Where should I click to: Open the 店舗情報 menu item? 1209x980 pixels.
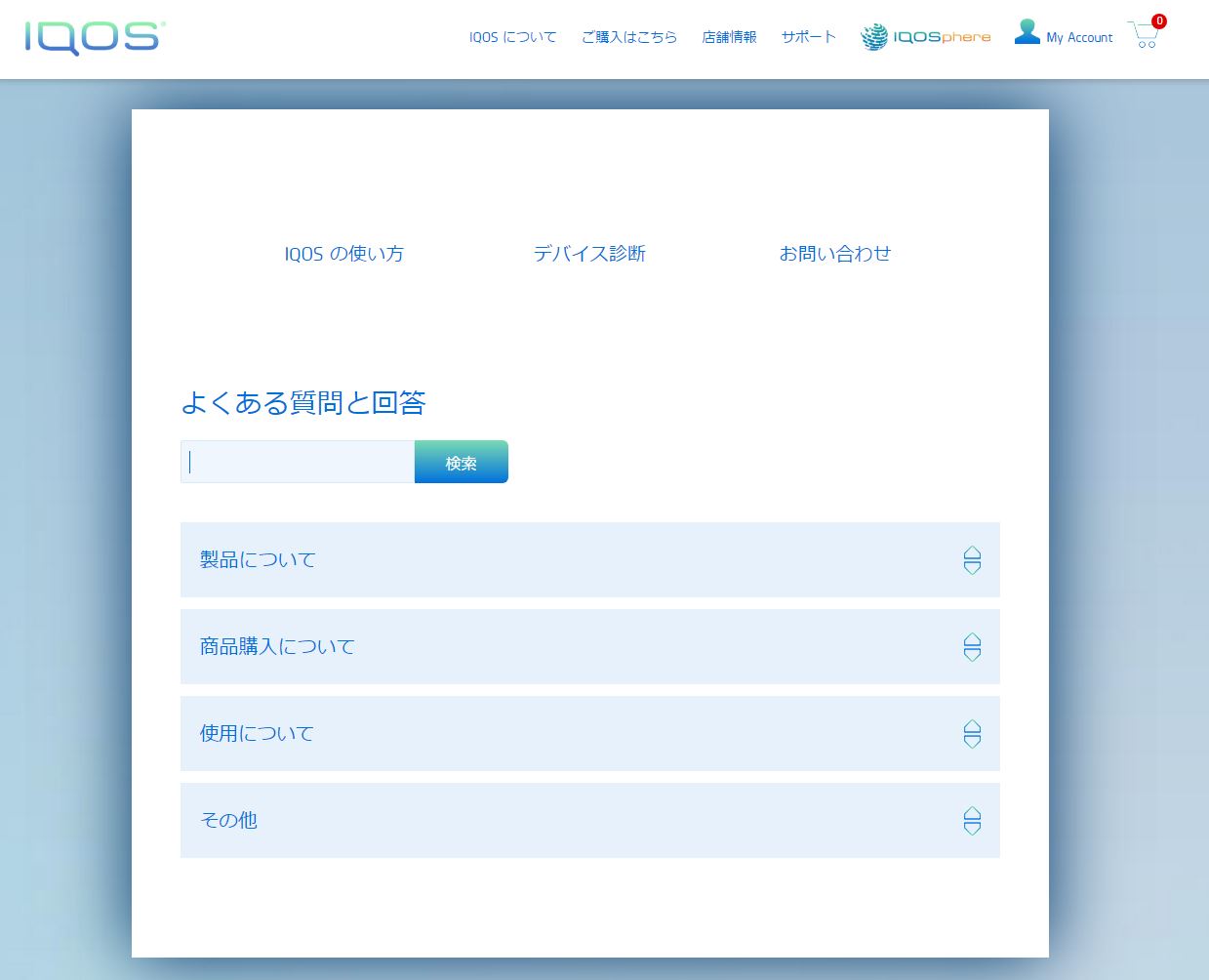click(x=729, y=37)
